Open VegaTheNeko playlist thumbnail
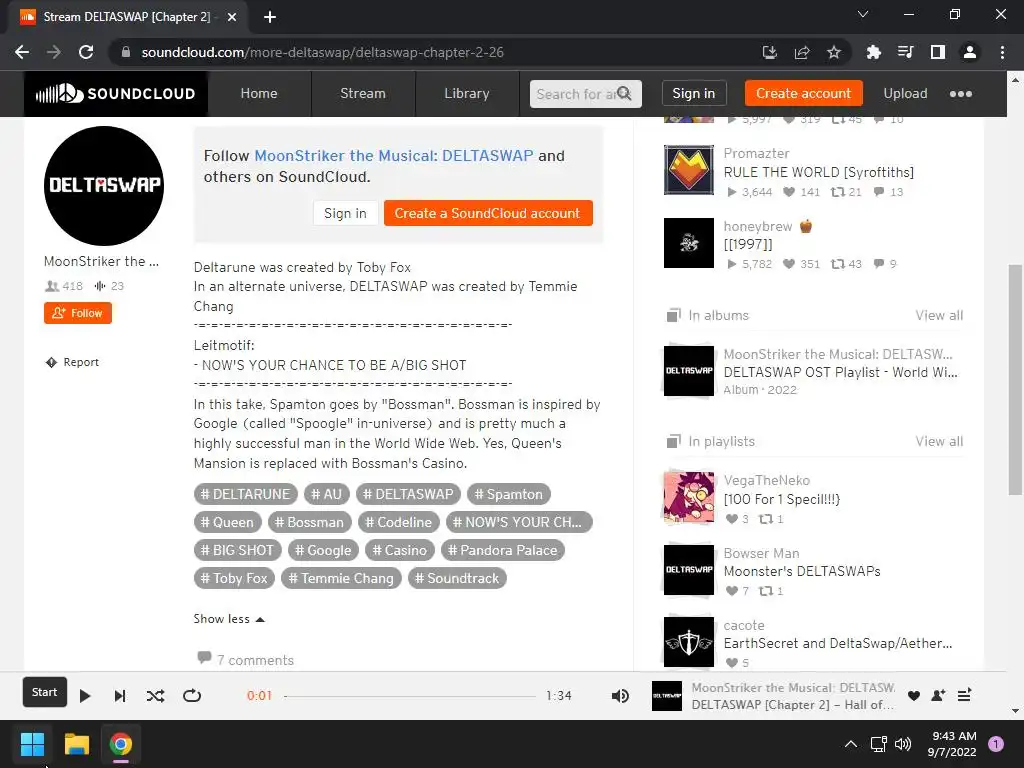1024x768 pixels. pyautogui.click(x=689, y=498)
